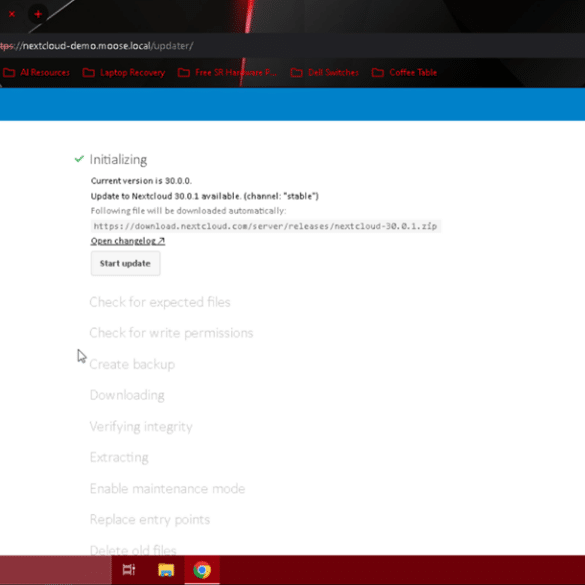This screenshot has height=585, width=585.
Task: Click the Start update button
Action: click(125, 263)
